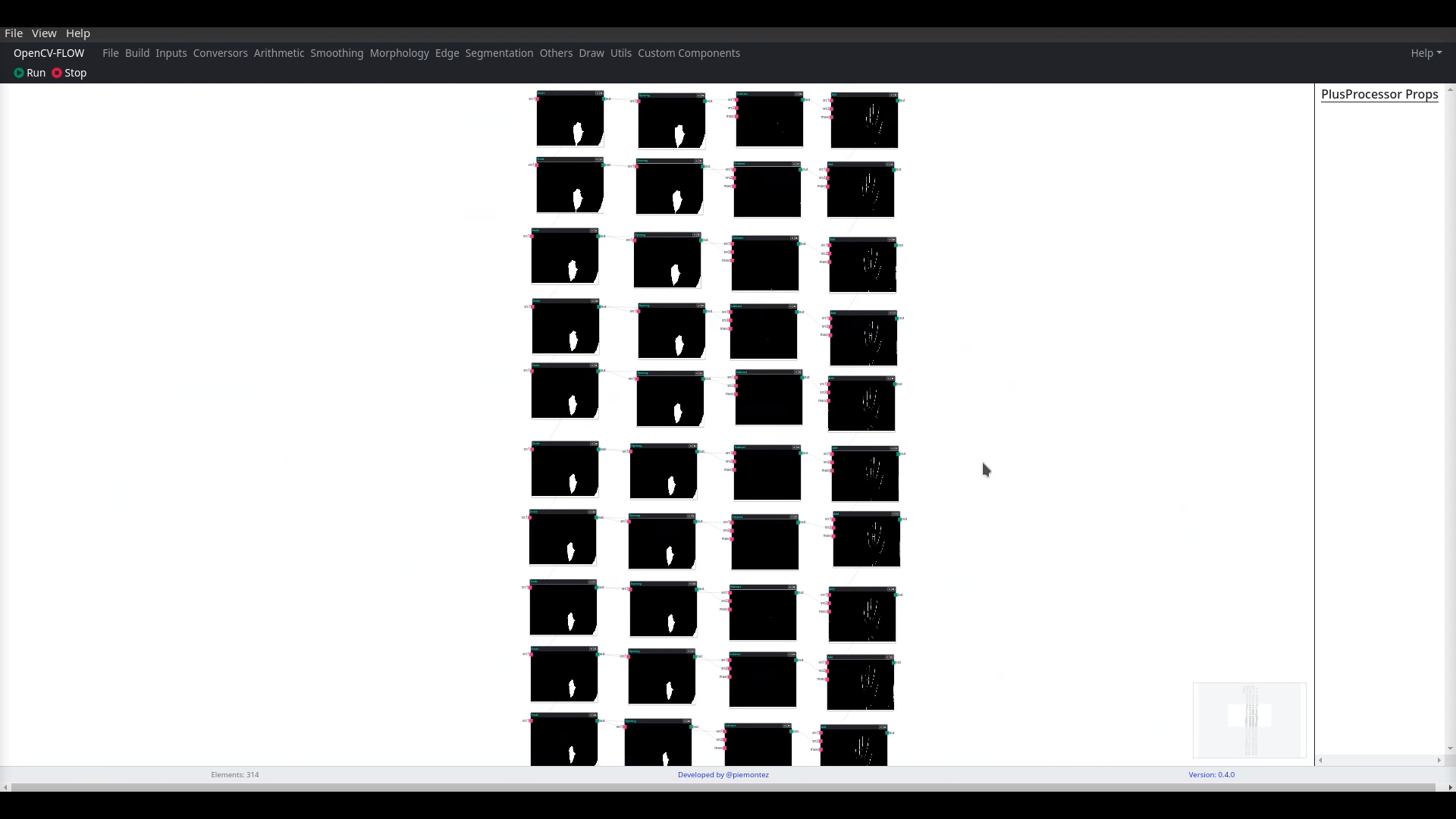The height and width of the screenshot is (819, 1456).
Task: Click left arrow of bottom horizontal scrollbar
Action: click(5, 787)
